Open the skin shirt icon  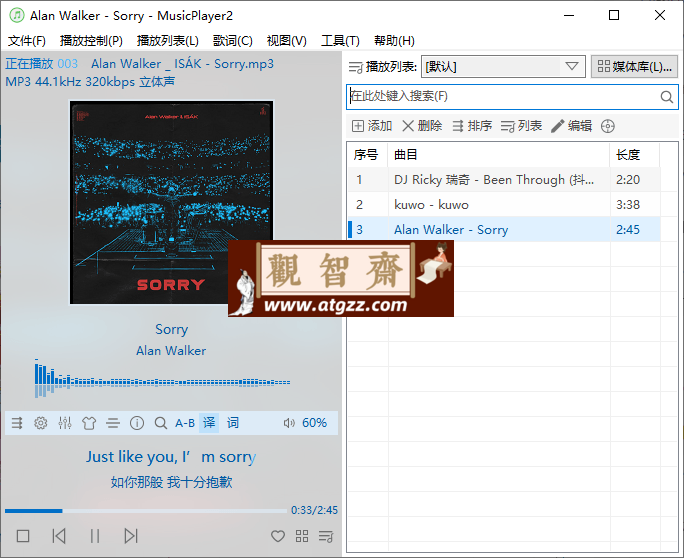[89, 423]
